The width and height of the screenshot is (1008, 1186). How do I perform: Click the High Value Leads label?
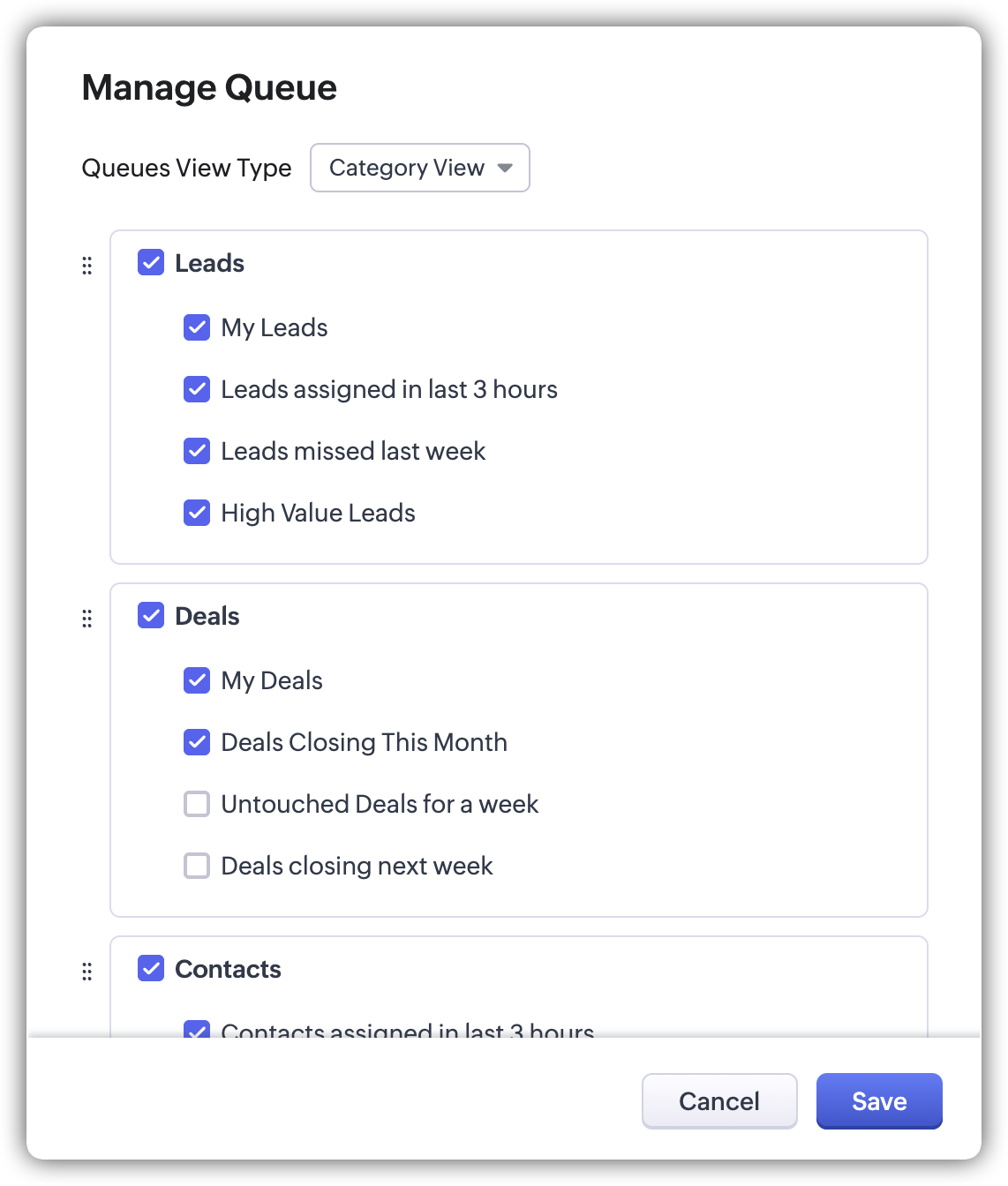[x=318, y=513]
